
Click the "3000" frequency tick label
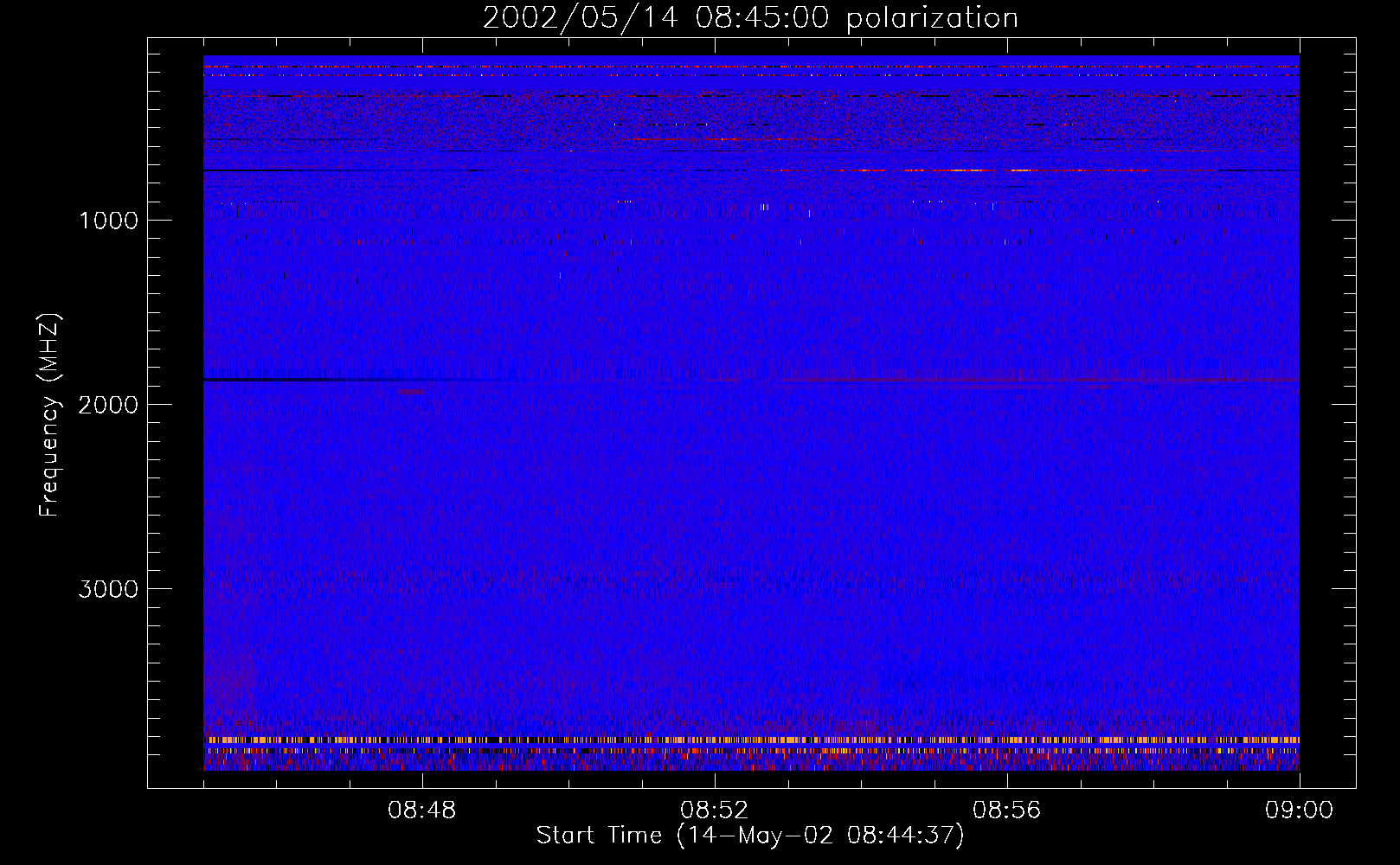(x=108, y=589)
